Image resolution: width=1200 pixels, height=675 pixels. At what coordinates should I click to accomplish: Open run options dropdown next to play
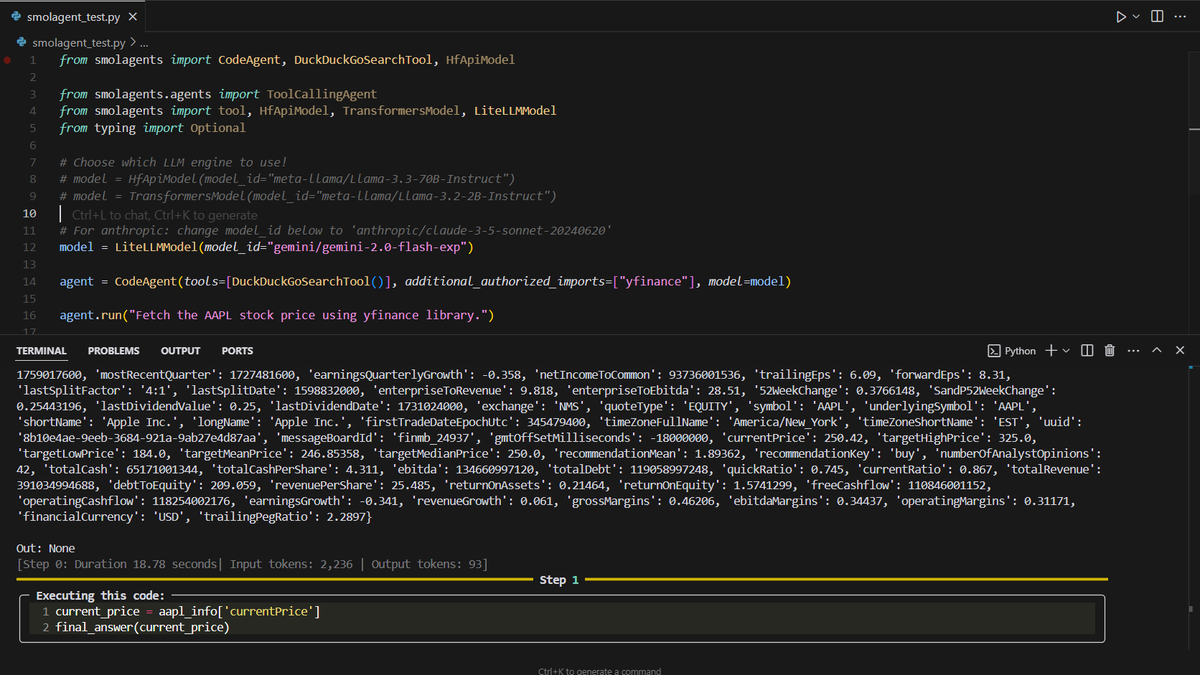[x=1137, y=17]
